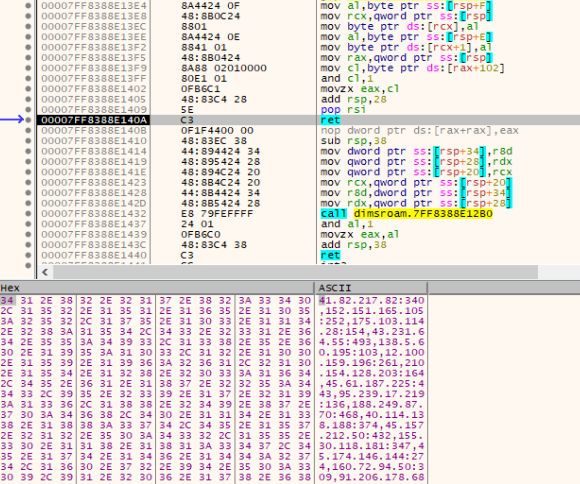Image resolution: width=580 pixels, height=484 pixels.
Task: Click breakpoint bullet next to pop rsi row
Action: (x=28, y=110)
